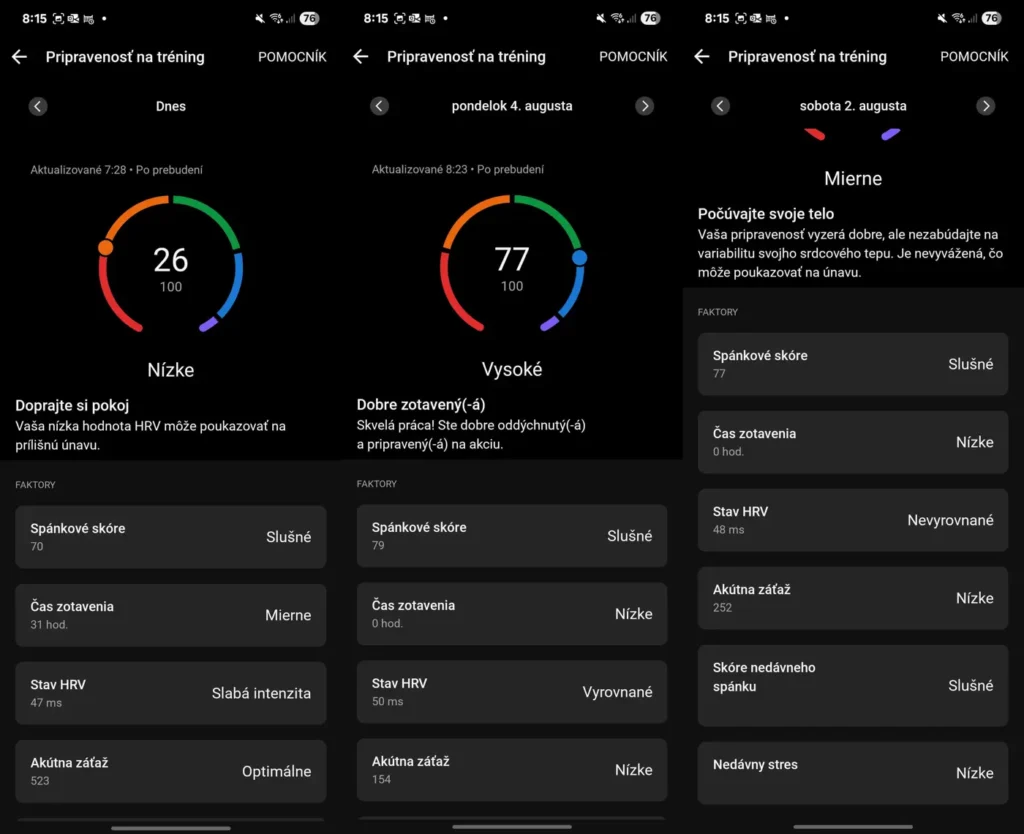1024x834 pixels.
Task: Select the Dnes date label
Action: (170, 106)
